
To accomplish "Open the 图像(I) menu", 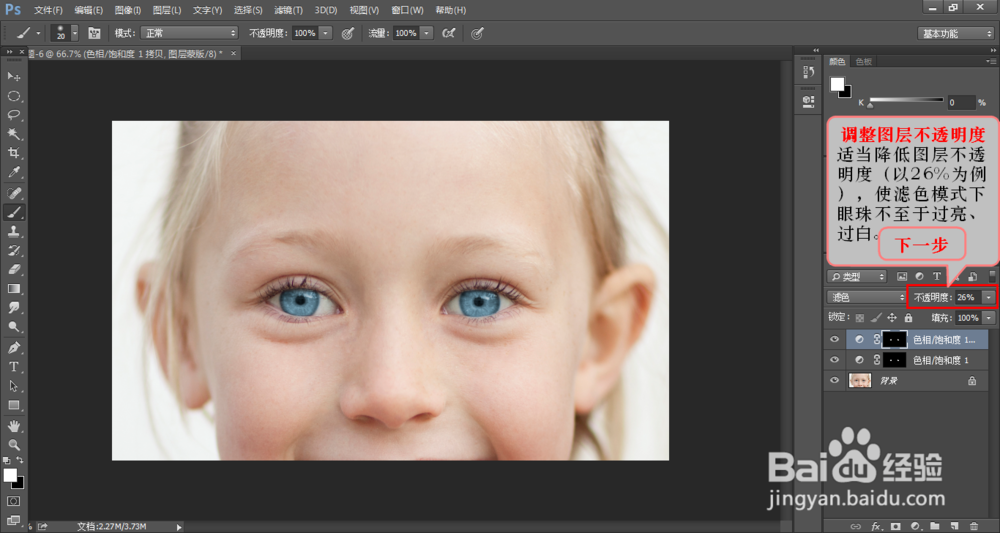I will pyautogui.click(x=128, y=10).
